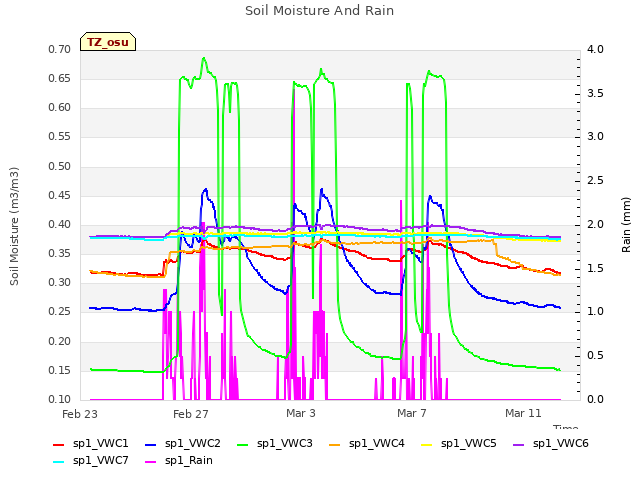Click the green sp1_VWC3 legend color marker
This screenshot has width=640, height=480.
pos(242,444)
